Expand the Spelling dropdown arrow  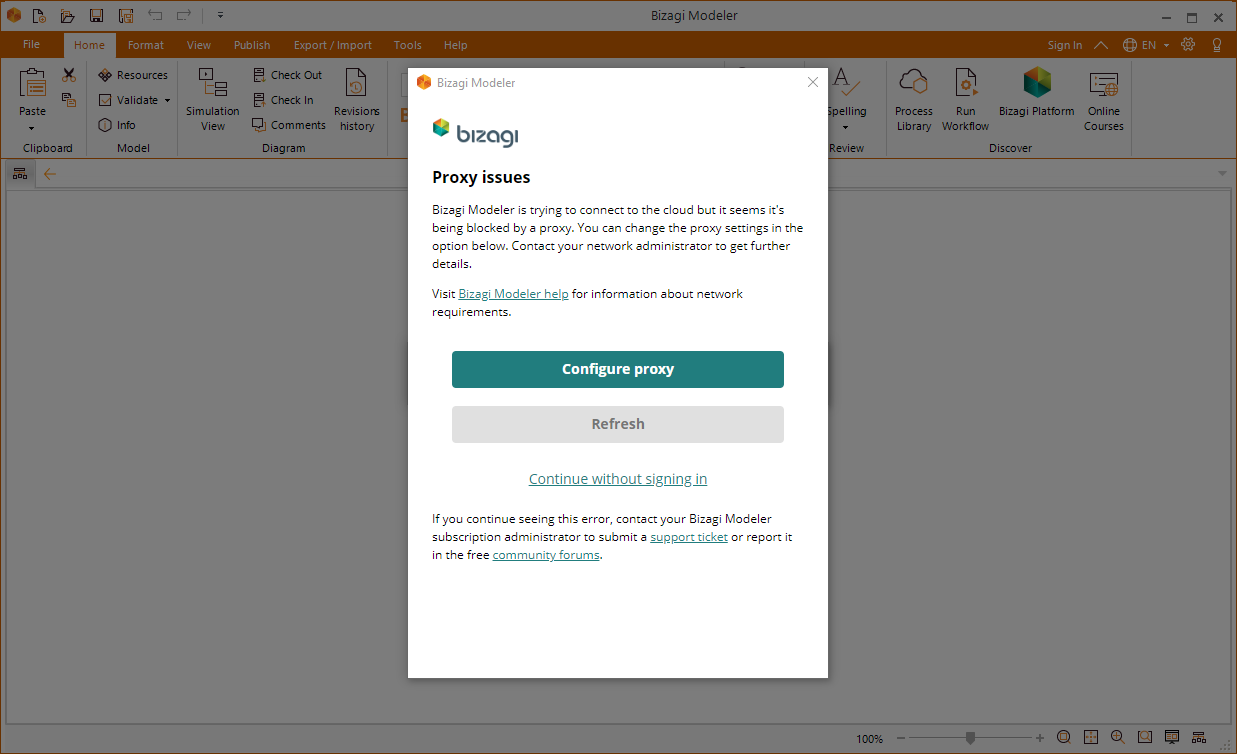pos(845,127)
